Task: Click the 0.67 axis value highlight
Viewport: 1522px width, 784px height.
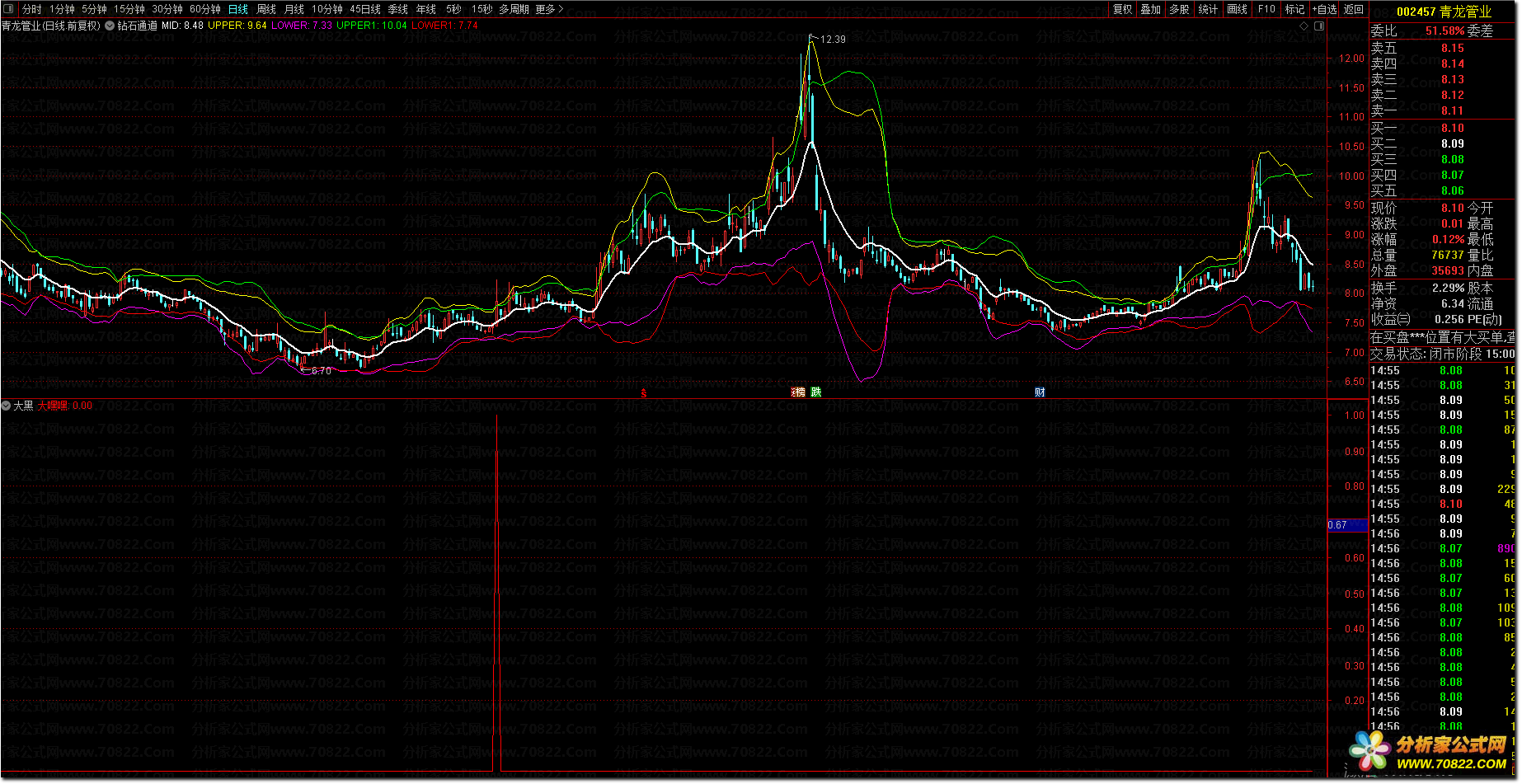Action: click(x=1347, y=525)
